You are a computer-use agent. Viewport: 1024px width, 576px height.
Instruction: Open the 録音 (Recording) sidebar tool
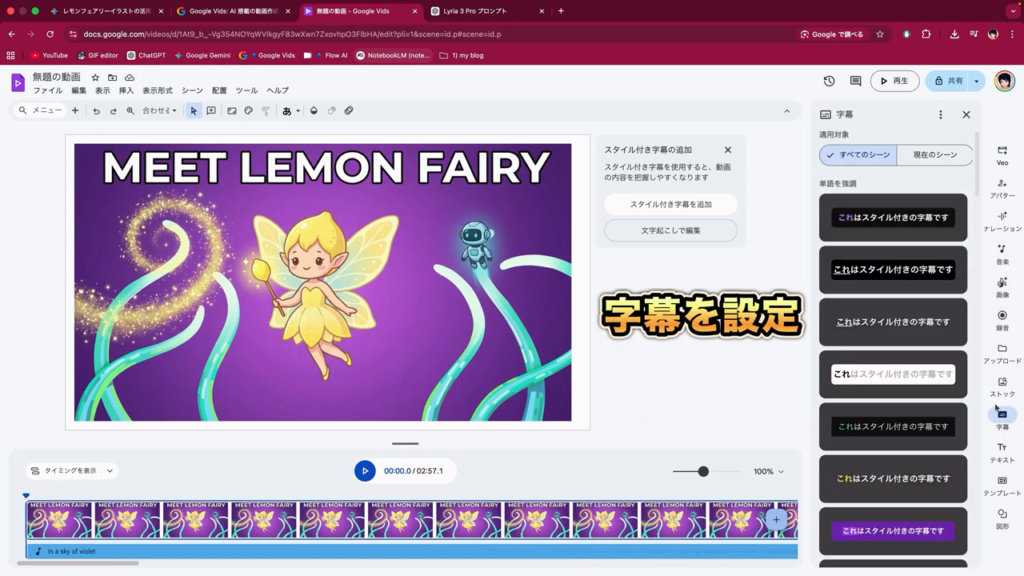click(1002, 320)
